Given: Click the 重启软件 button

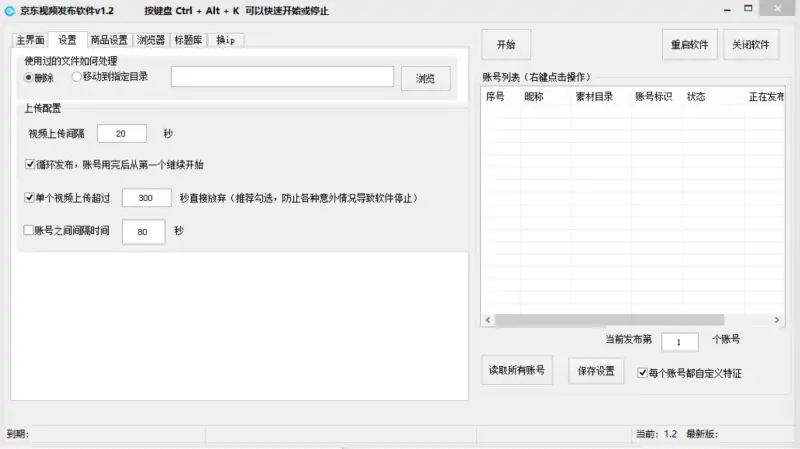Looking at the screenshot, I should pos(690,45).
